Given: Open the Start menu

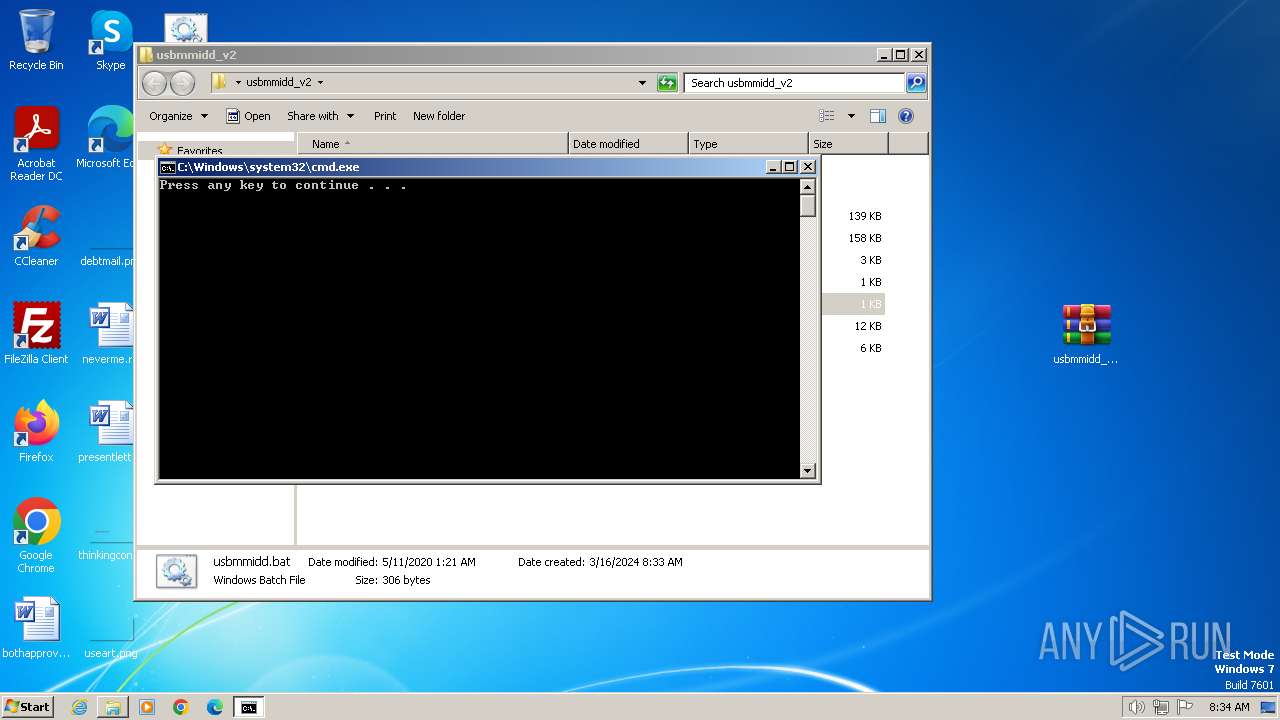Looking at the screenshot, I should pos(27,707).
